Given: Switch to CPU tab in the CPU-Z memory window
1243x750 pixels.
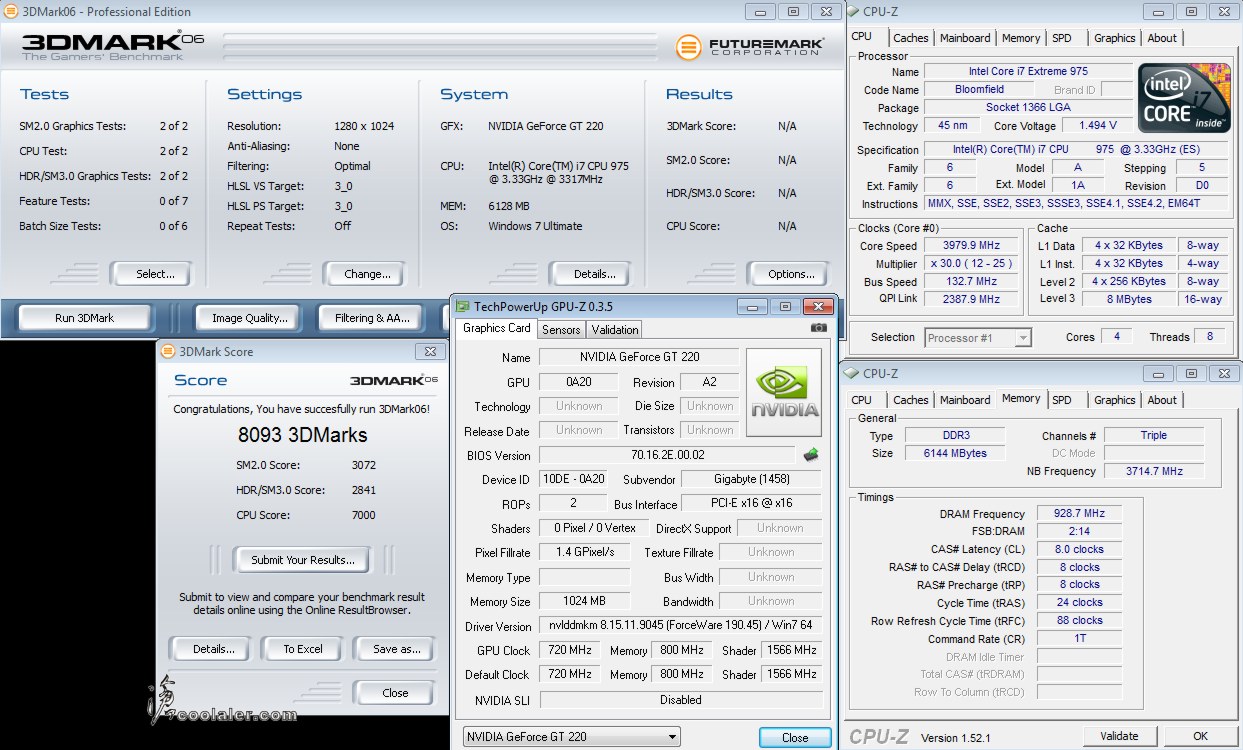Looking at the screenshot, I should (862, 400).
